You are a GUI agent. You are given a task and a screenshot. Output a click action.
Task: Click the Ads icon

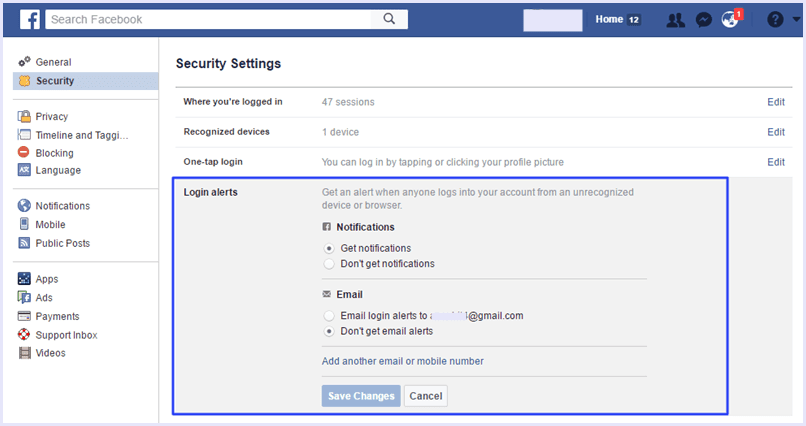(x=24, y=297)
